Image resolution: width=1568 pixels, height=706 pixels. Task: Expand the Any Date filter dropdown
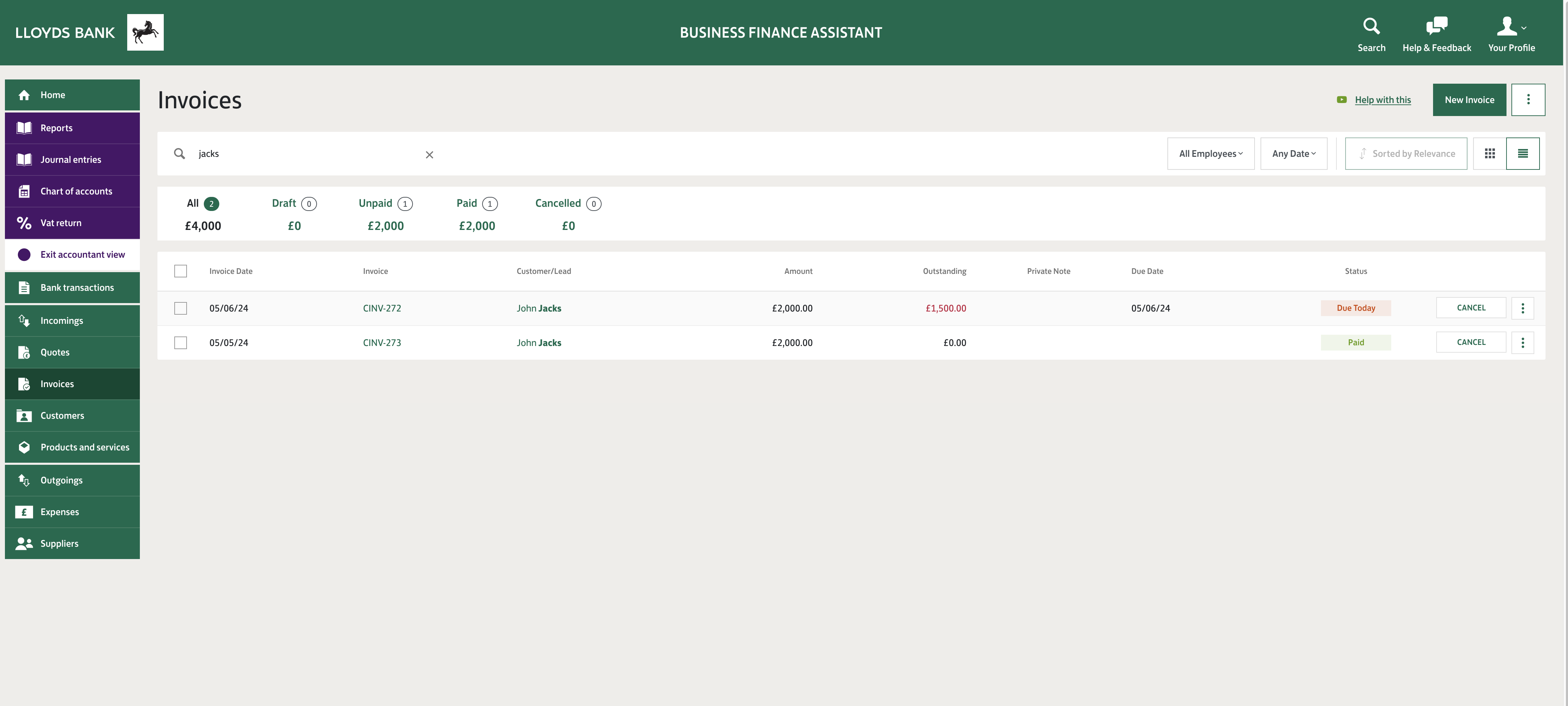pyautogui.click(x=1294, y=154)
